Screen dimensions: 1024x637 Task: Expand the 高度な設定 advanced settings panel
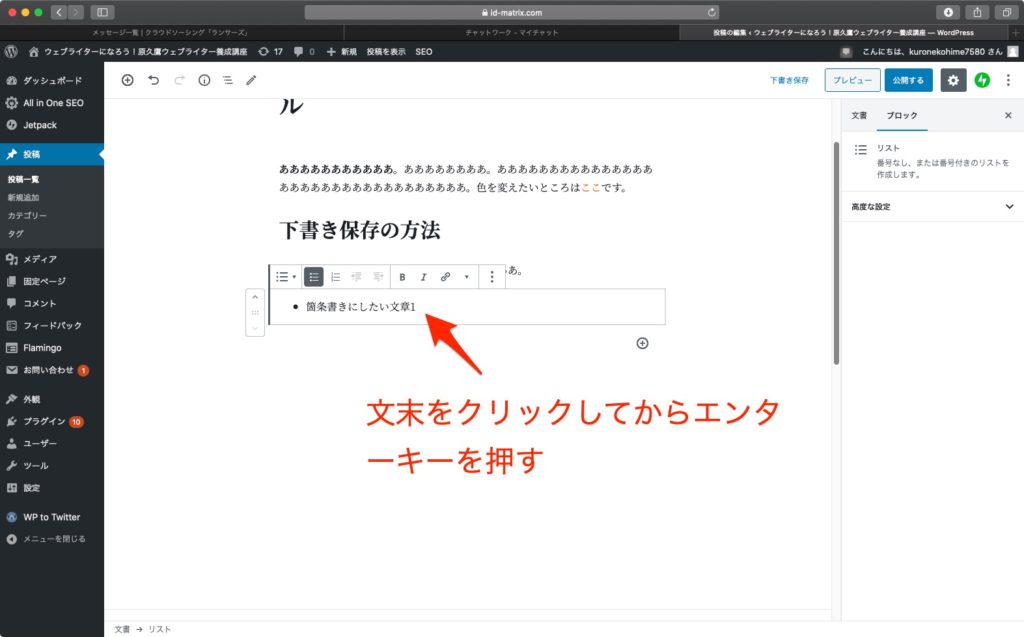tap(932, 206)
